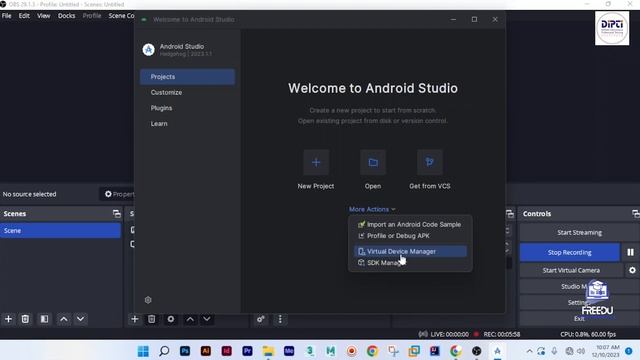Move scene up in OBS Scenes toolbar

64,319
